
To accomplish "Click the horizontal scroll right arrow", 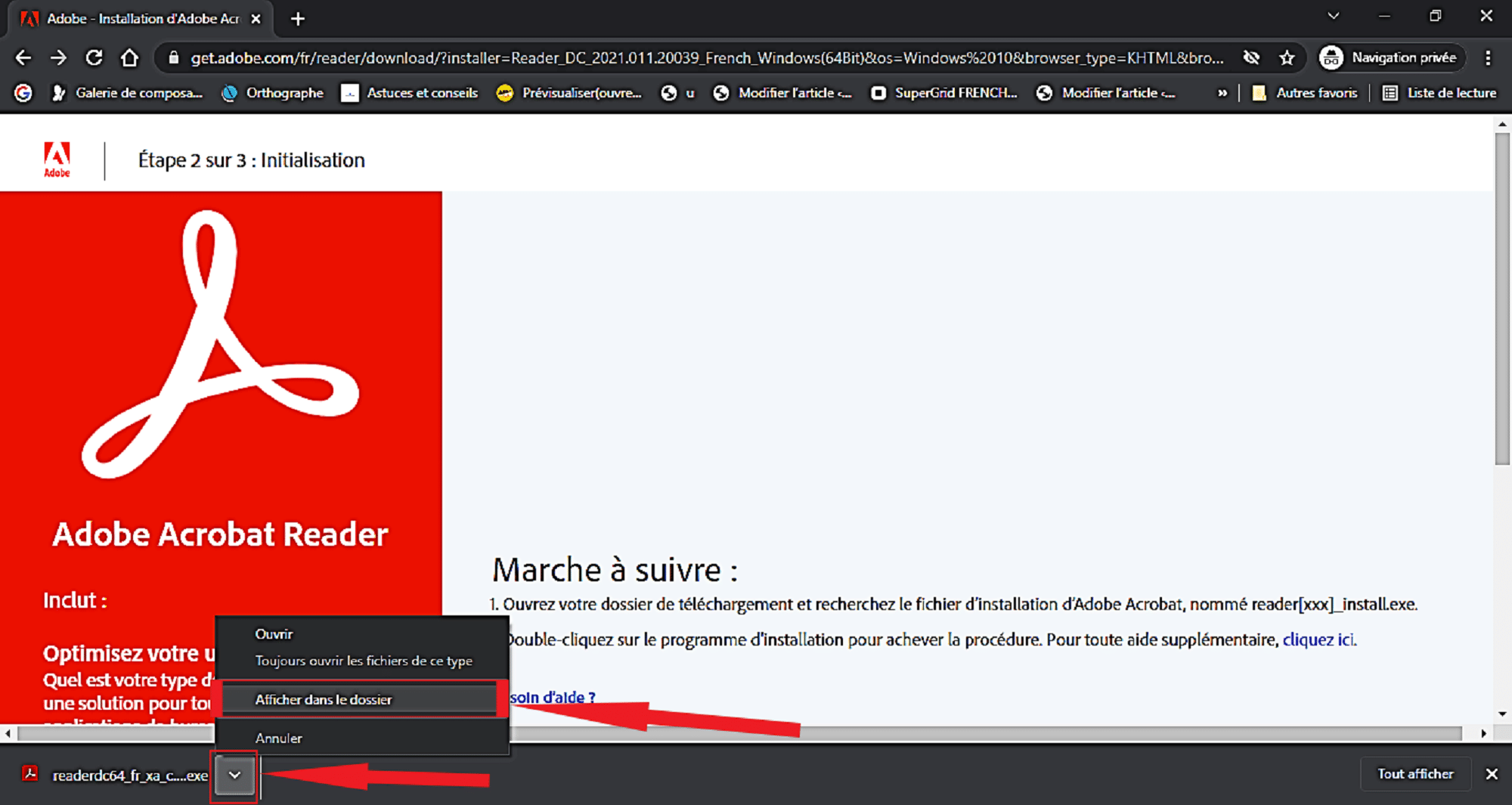I will pyautogui.click(x=1483, y=733).
